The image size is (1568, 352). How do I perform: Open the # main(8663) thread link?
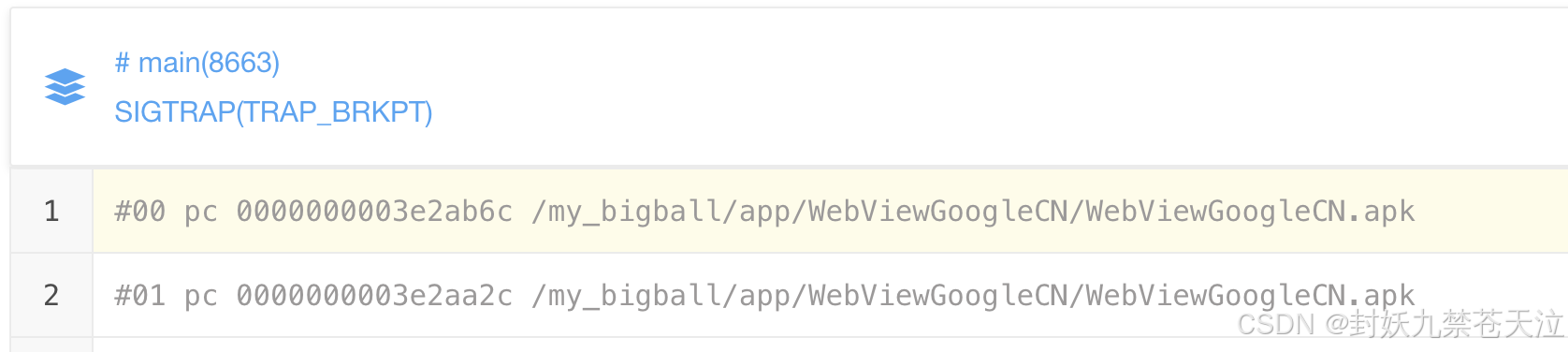point(196,63)
